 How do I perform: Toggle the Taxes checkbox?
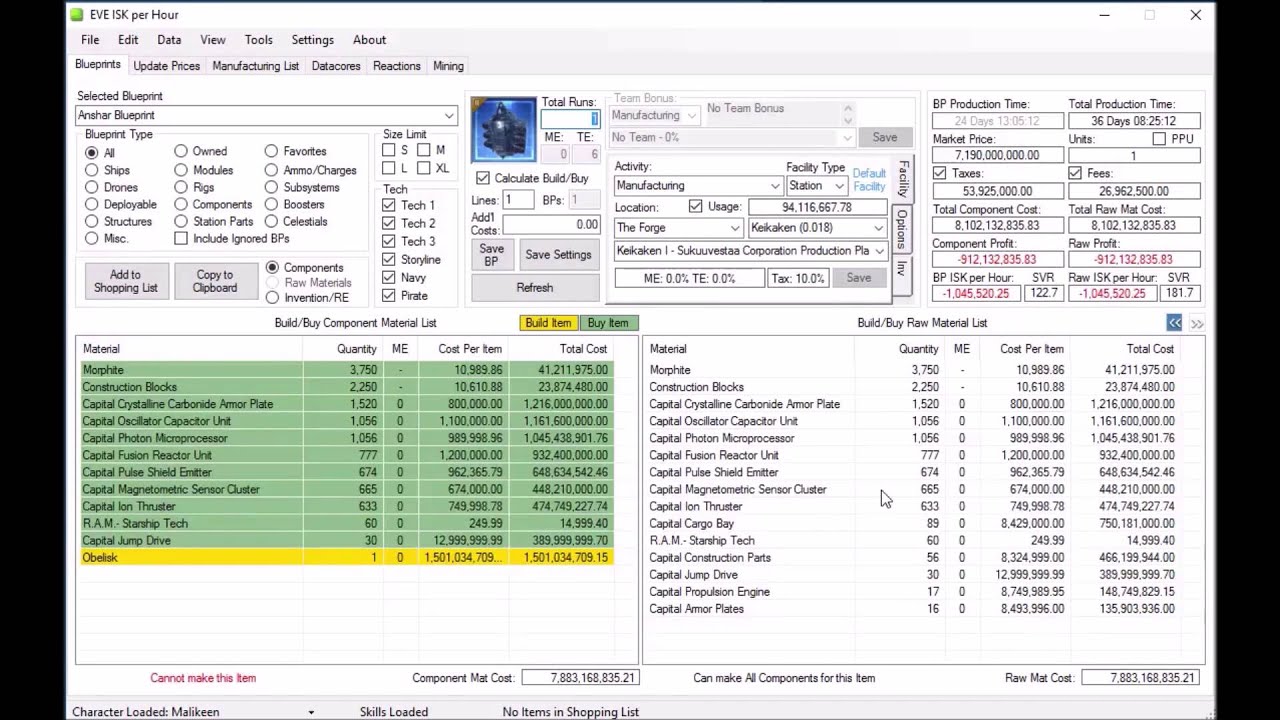click(940, 173)
